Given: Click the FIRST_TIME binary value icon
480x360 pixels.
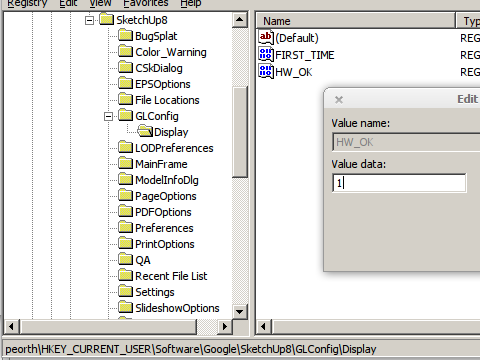Looking at the screenshot, I should click(266, 54).
